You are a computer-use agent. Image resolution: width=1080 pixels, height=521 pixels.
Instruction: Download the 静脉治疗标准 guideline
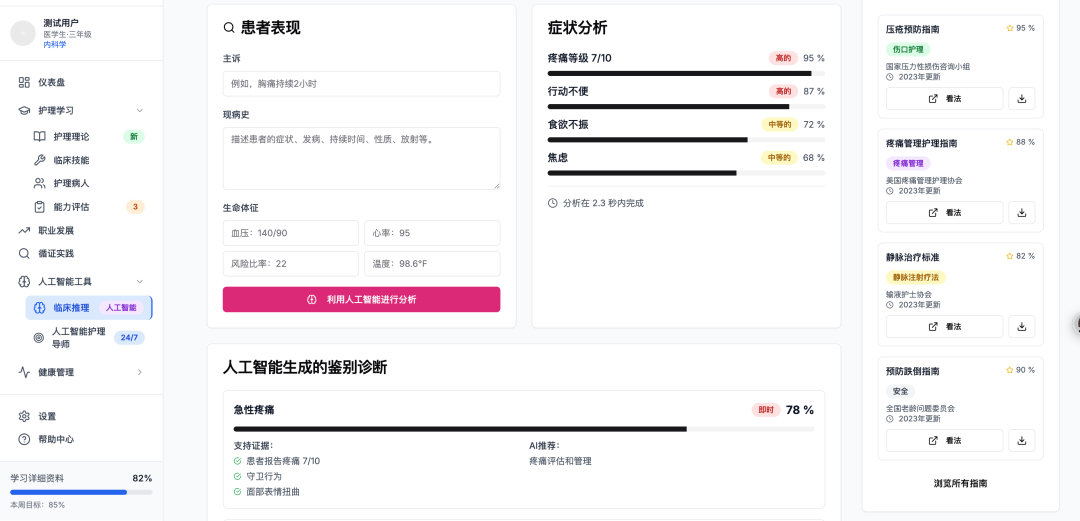click(1022, 327)
